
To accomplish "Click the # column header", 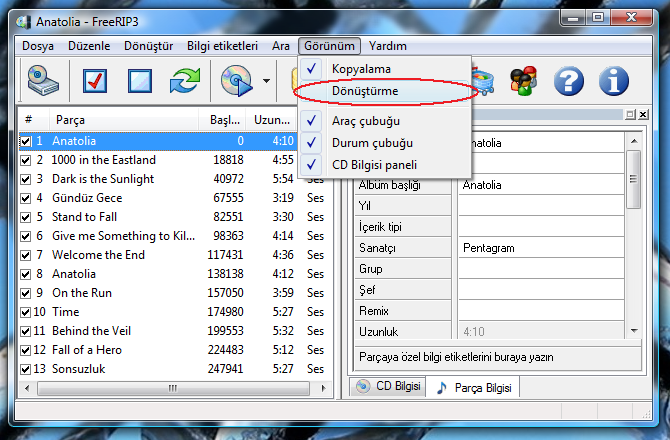I will 34,120.
